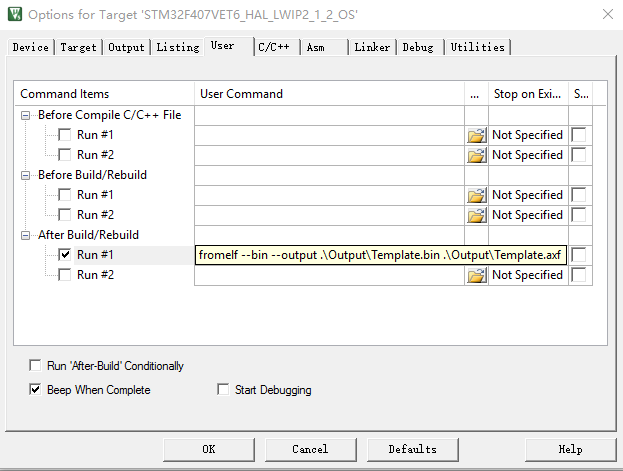Confirm with the OK button
This screenshot has width=623, height=471.
[x=209, y=450]
